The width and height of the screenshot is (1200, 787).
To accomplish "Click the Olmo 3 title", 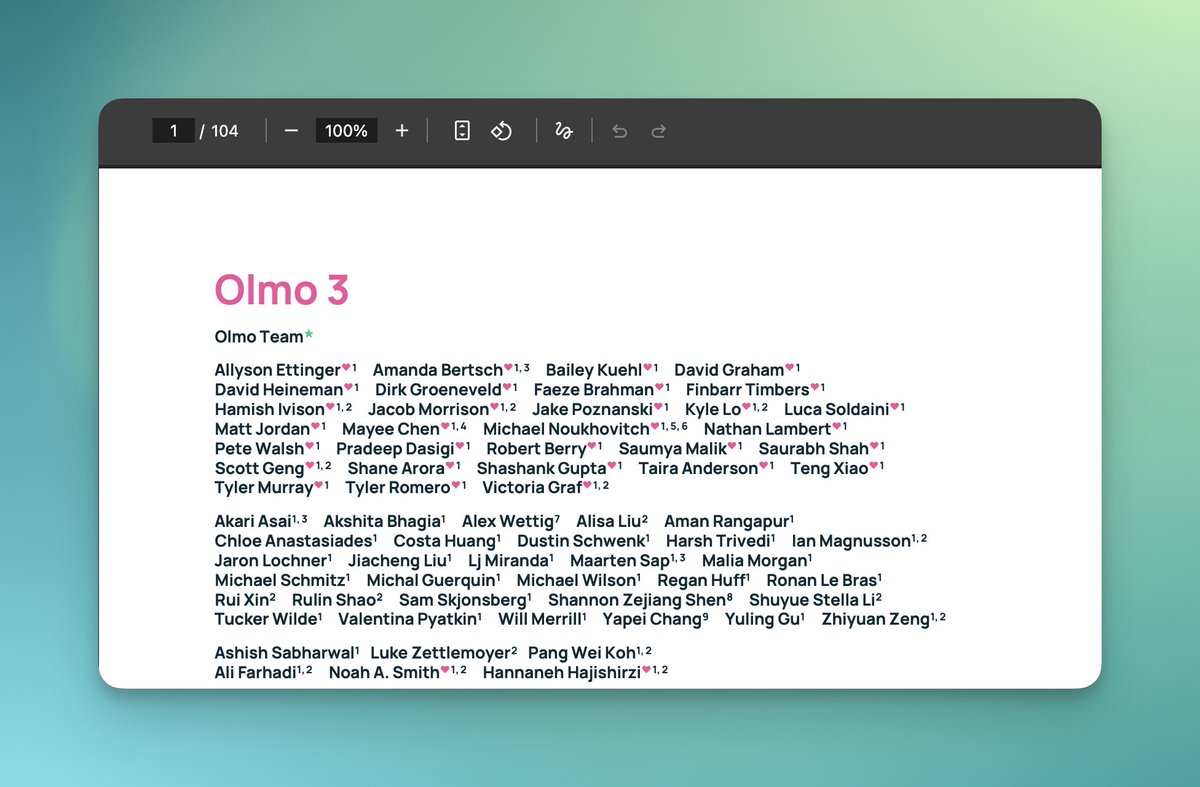I will (x=282, y=290).
